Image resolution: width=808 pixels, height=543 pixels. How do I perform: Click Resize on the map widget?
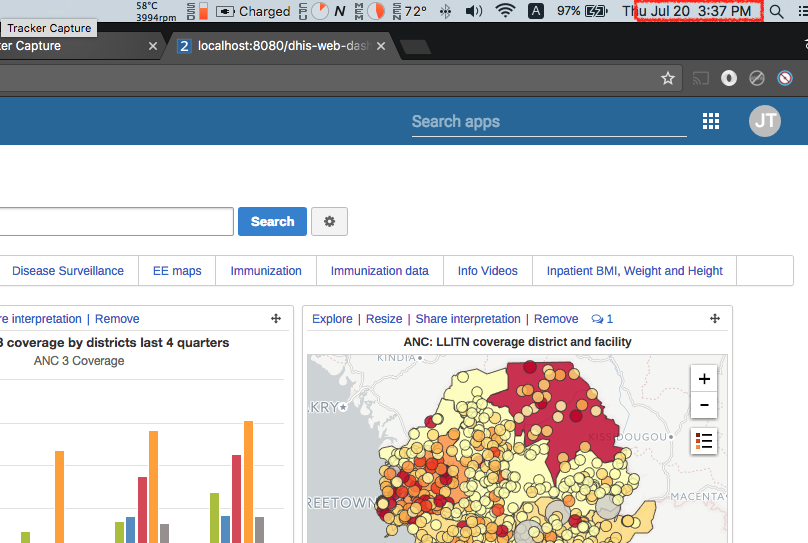[384, 319]
